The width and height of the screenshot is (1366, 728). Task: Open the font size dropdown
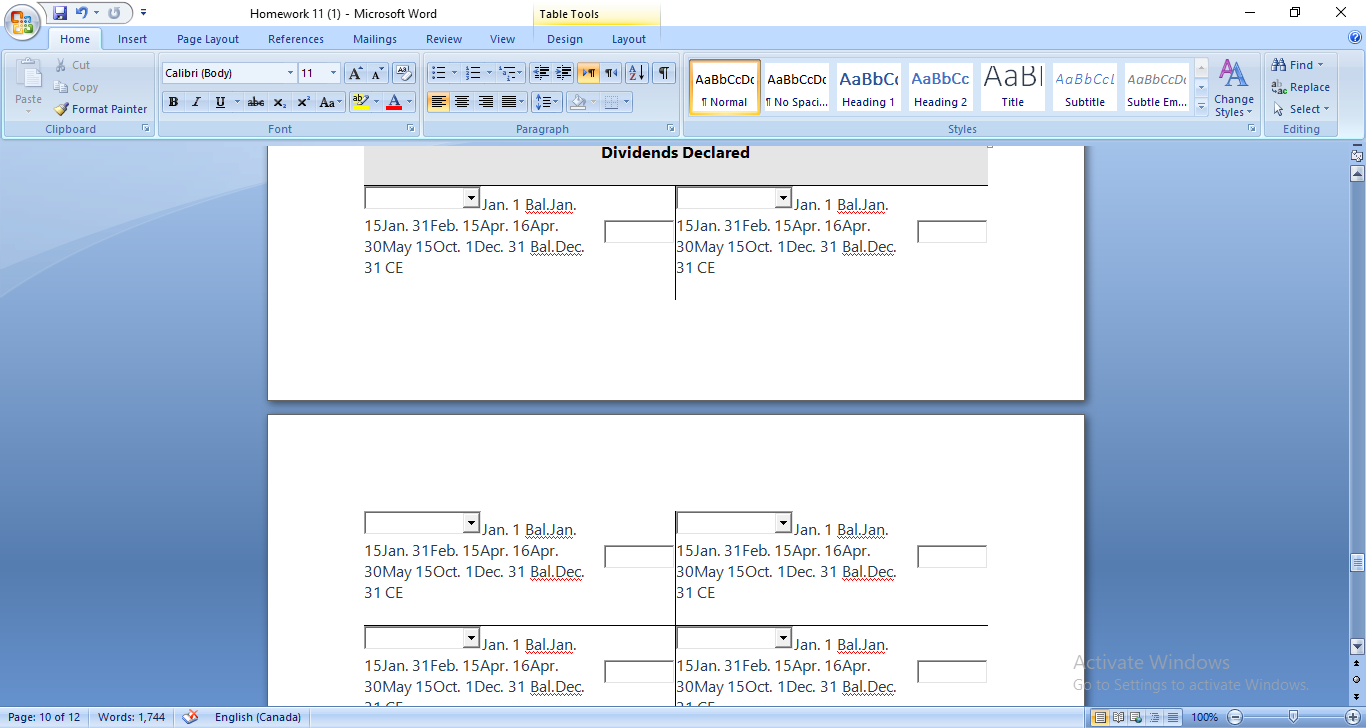click(334, 73)
